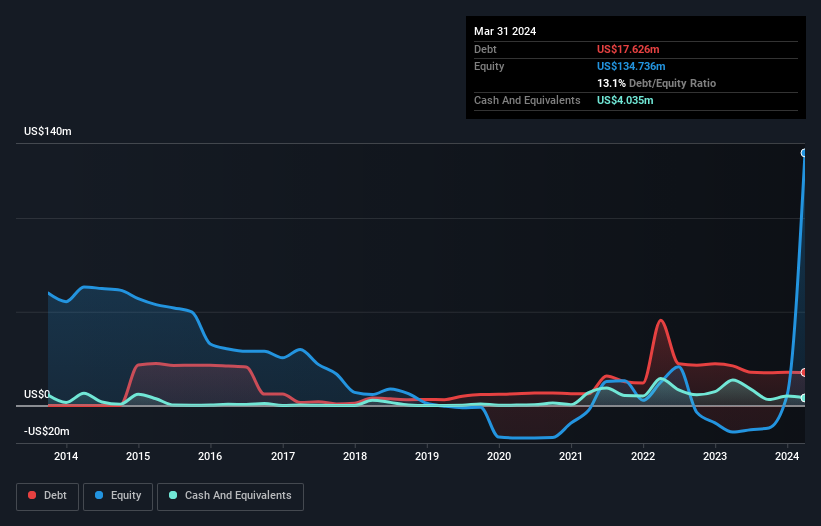Click the Debt label in tooltip
This screenshot has height=526, width=821.
point(485,49)
